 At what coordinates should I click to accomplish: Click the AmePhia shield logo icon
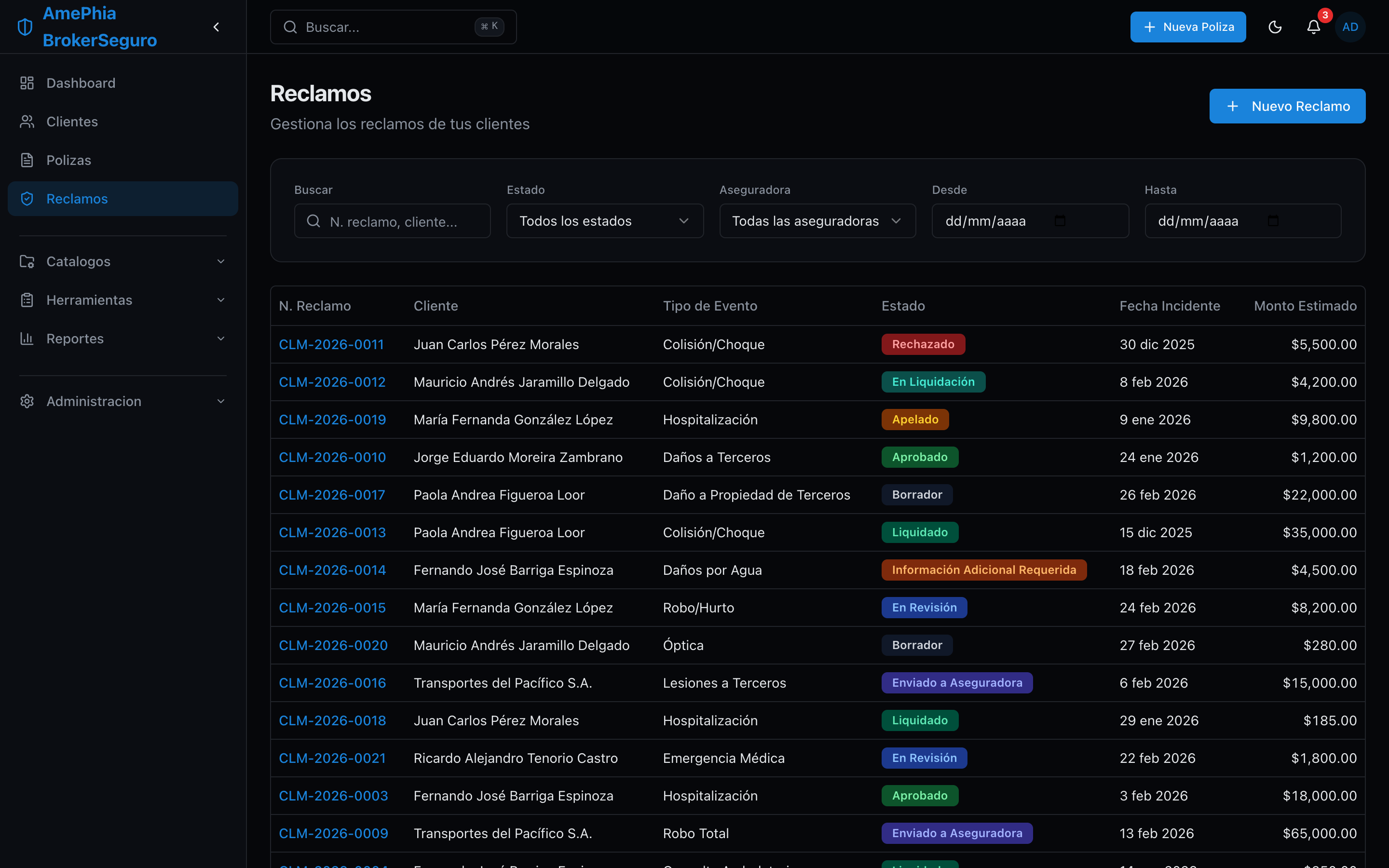coord(25,27)
